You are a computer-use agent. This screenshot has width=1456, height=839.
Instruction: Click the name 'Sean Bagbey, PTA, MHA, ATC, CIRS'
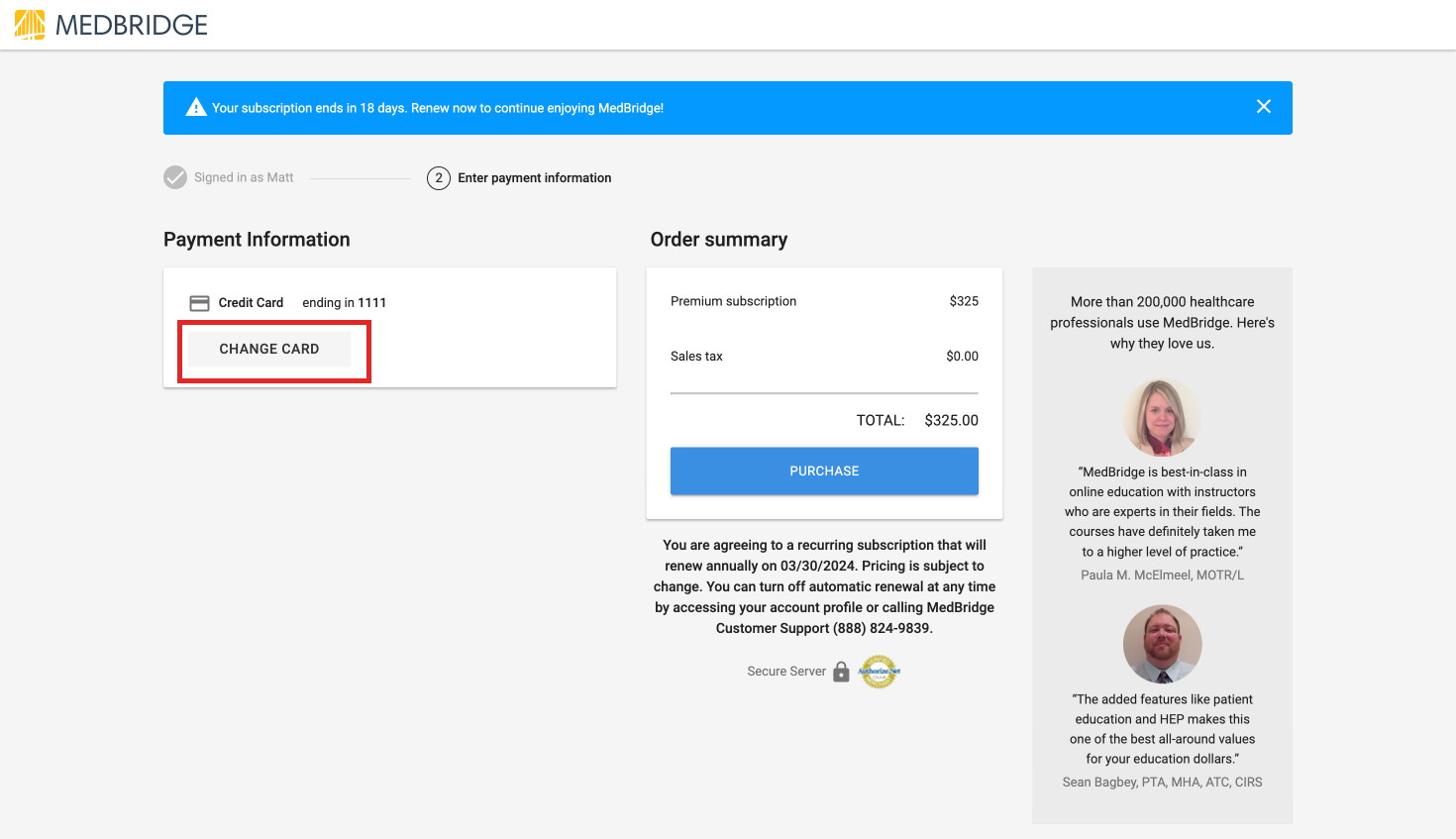1162,783
